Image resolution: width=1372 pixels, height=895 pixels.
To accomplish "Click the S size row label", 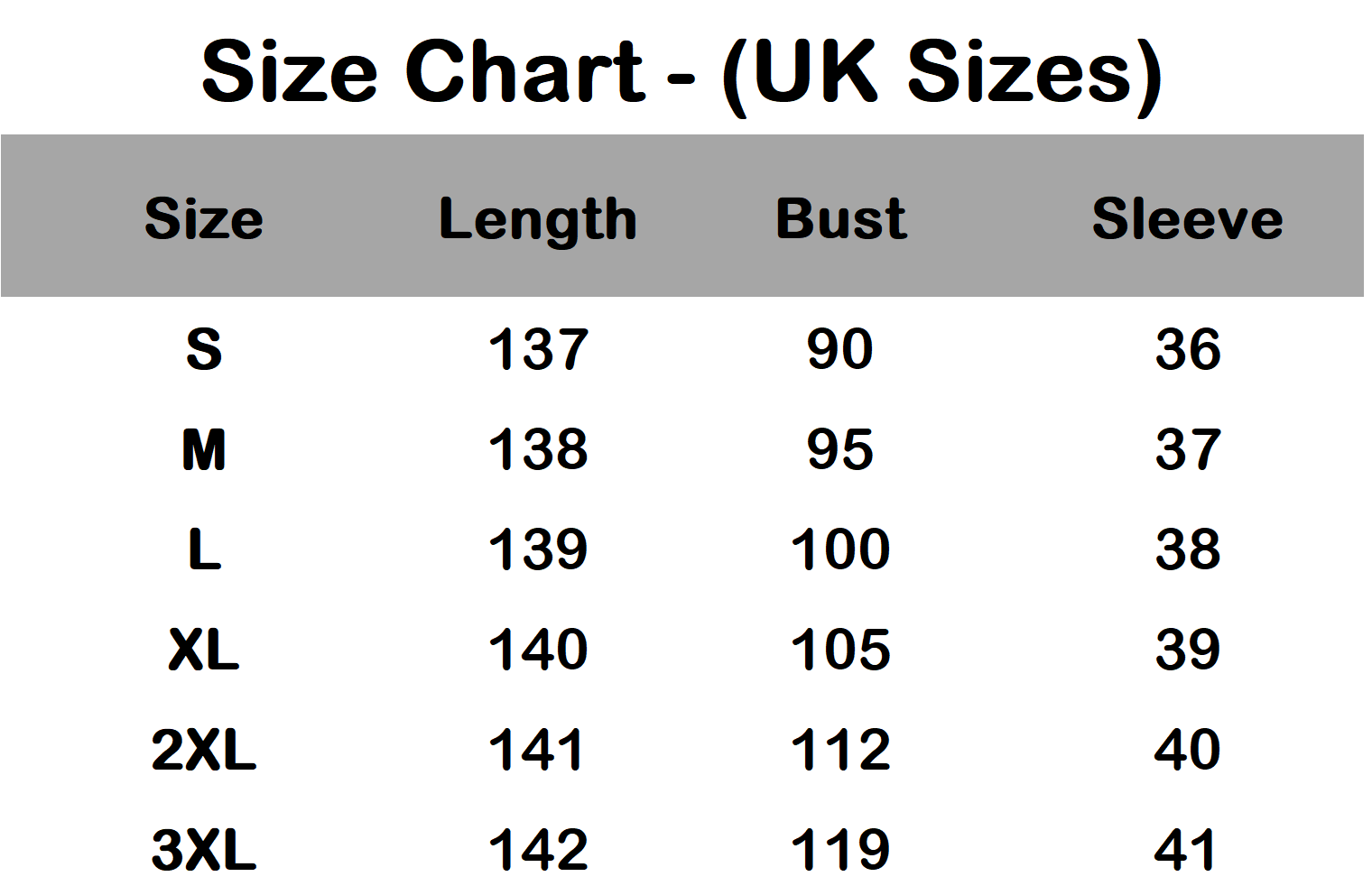I will click(204, 349).
